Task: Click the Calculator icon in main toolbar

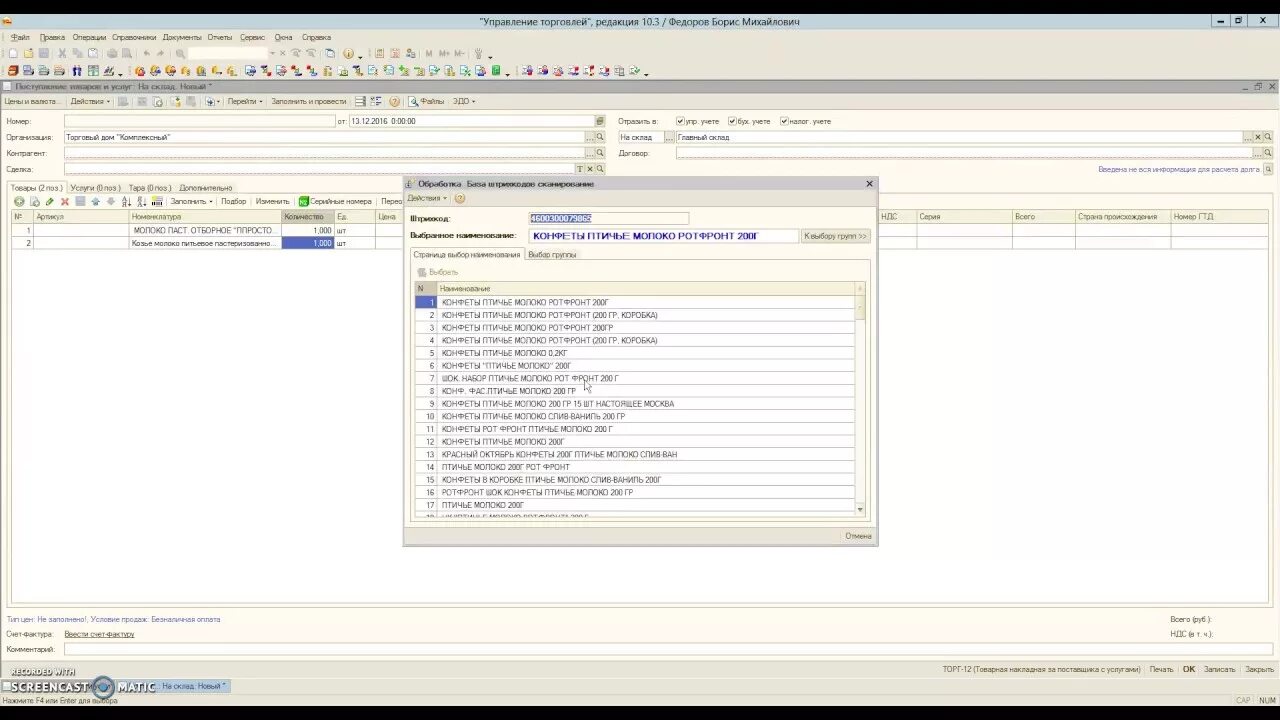Action: pos(378,53)
